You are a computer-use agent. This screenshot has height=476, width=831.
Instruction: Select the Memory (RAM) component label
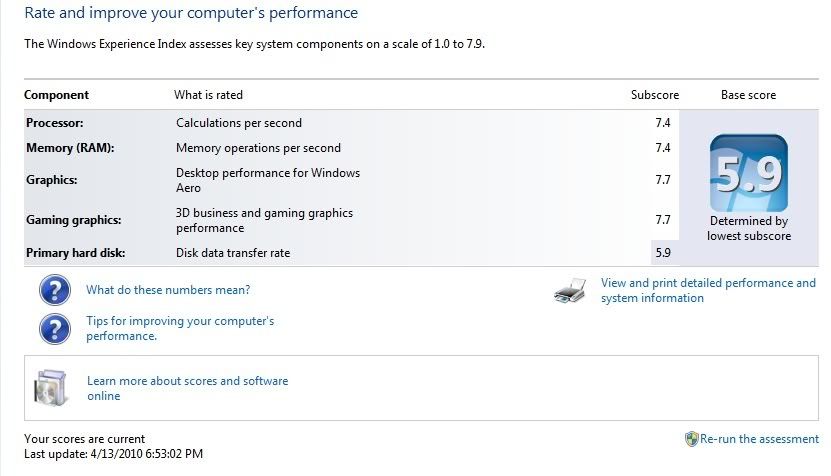click(x=70, y=148)
